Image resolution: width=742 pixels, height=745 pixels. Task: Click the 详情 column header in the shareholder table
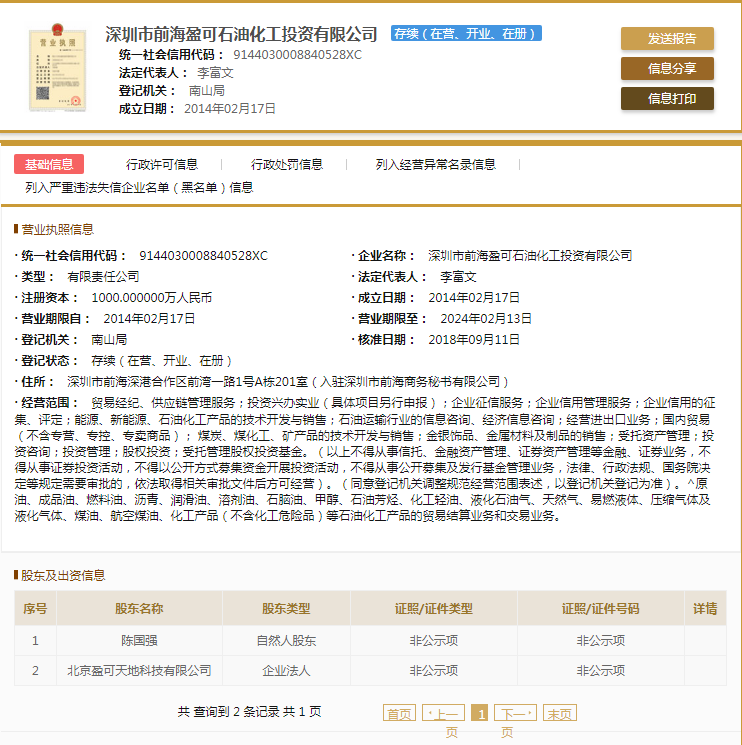click(x=705, y=608)
